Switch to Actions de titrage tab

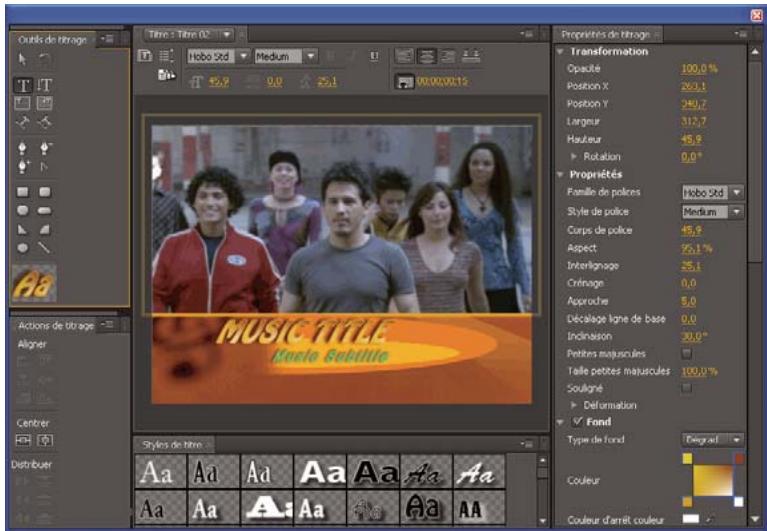coord(56,326)
